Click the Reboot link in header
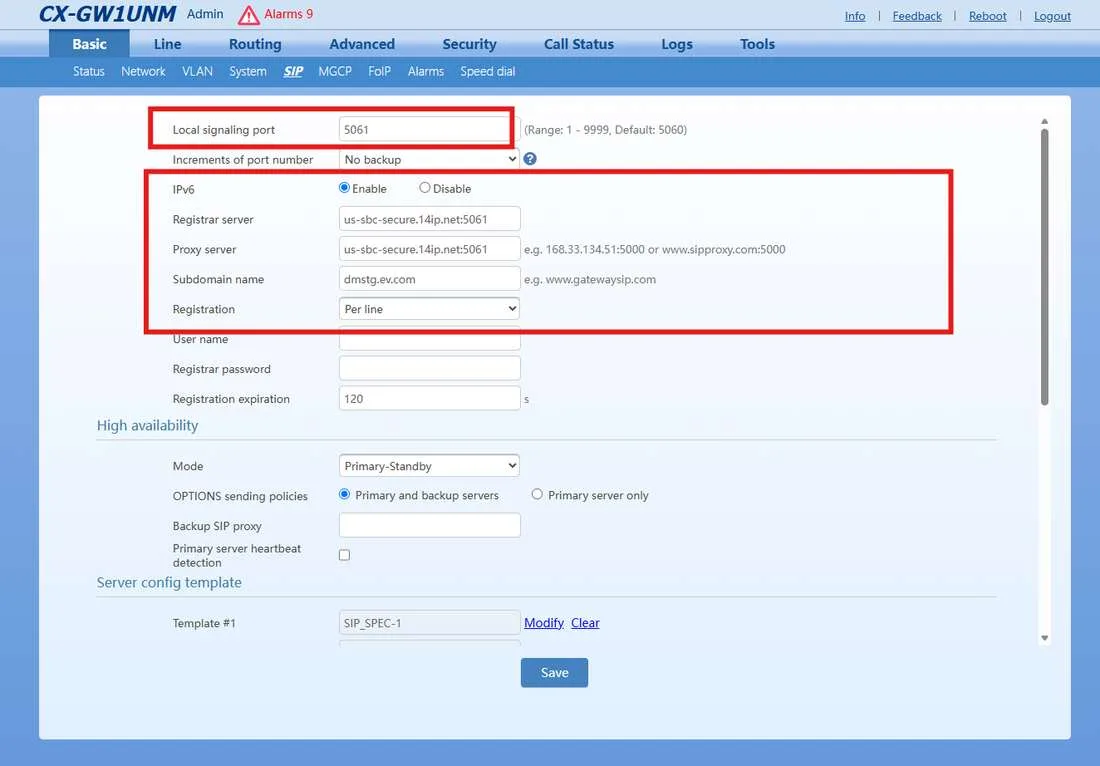This screenshot has width=1100, height=766. coord(987,15)
